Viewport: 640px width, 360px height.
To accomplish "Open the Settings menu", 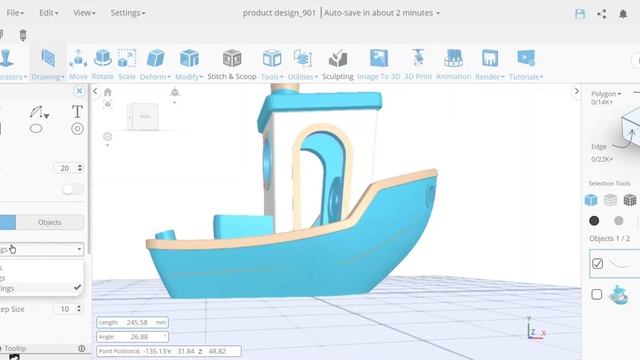I will 128,13.
